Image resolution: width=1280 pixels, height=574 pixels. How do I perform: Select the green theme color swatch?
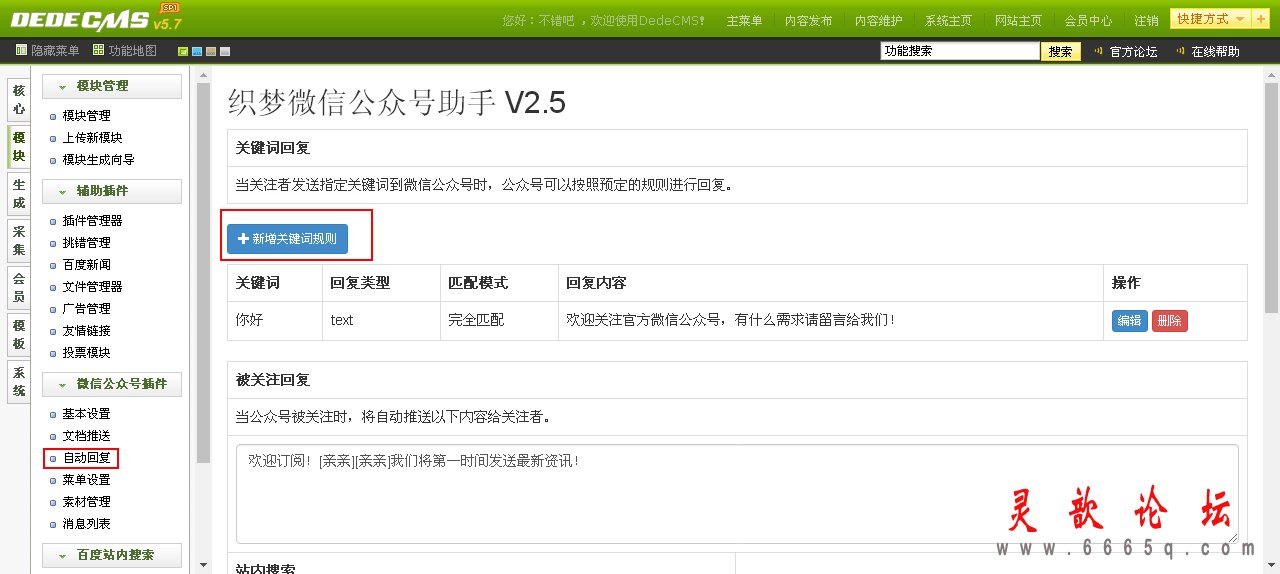click(x=183, y=52)
